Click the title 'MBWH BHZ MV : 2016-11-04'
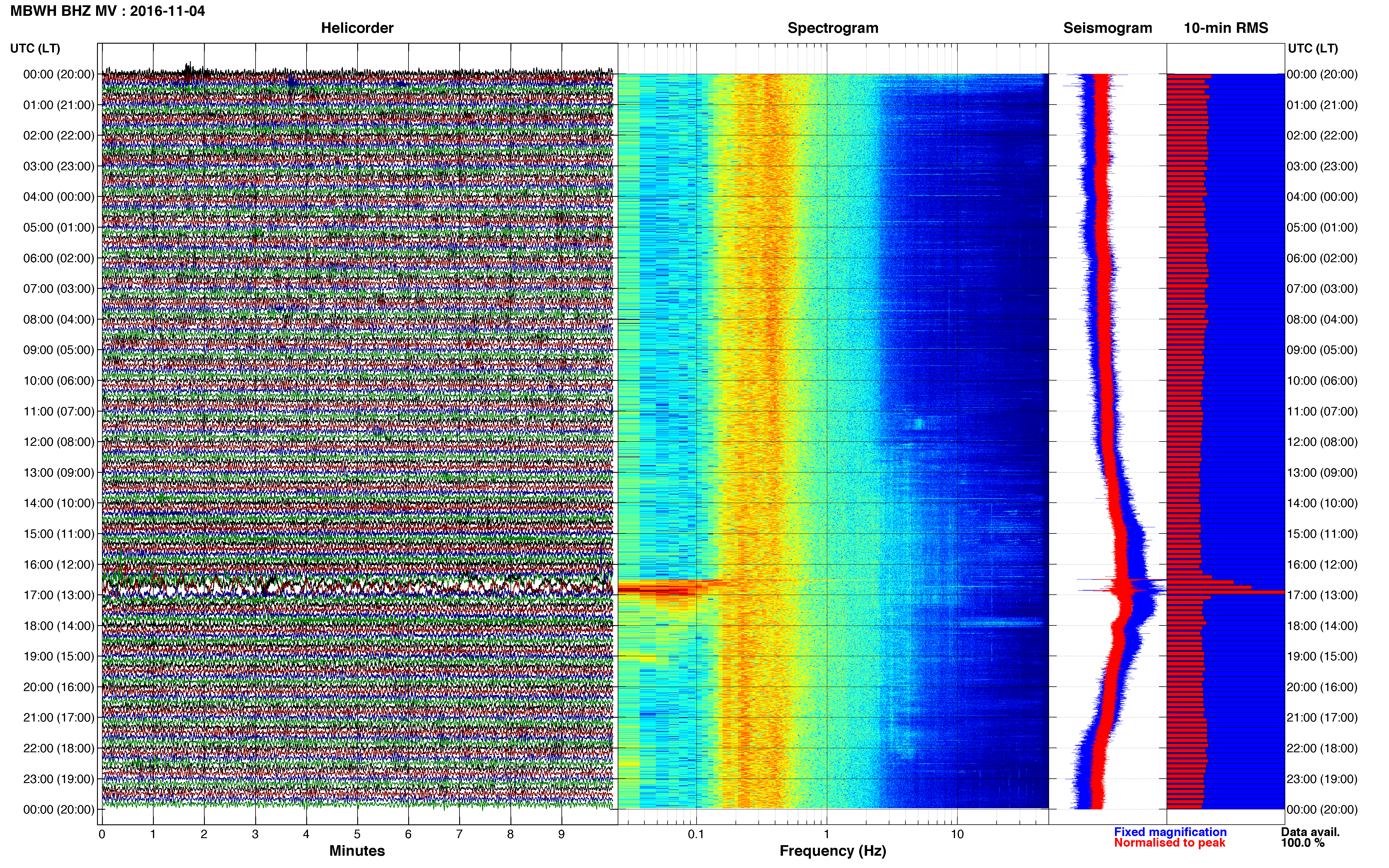The width and height of the screenshot is (1389, 868). [x=107, y=11]
